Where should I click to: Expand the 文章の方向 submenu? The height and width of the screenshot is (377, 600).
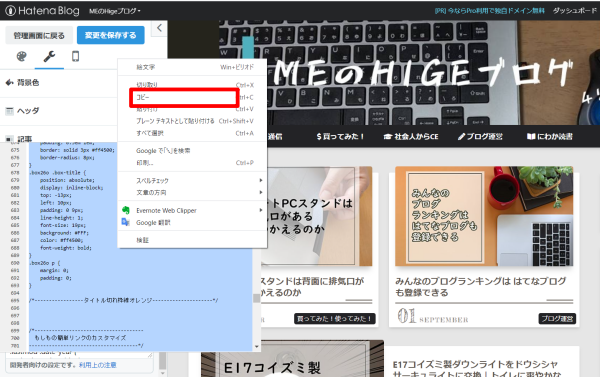pyautogui.click(x=192, y=193)
